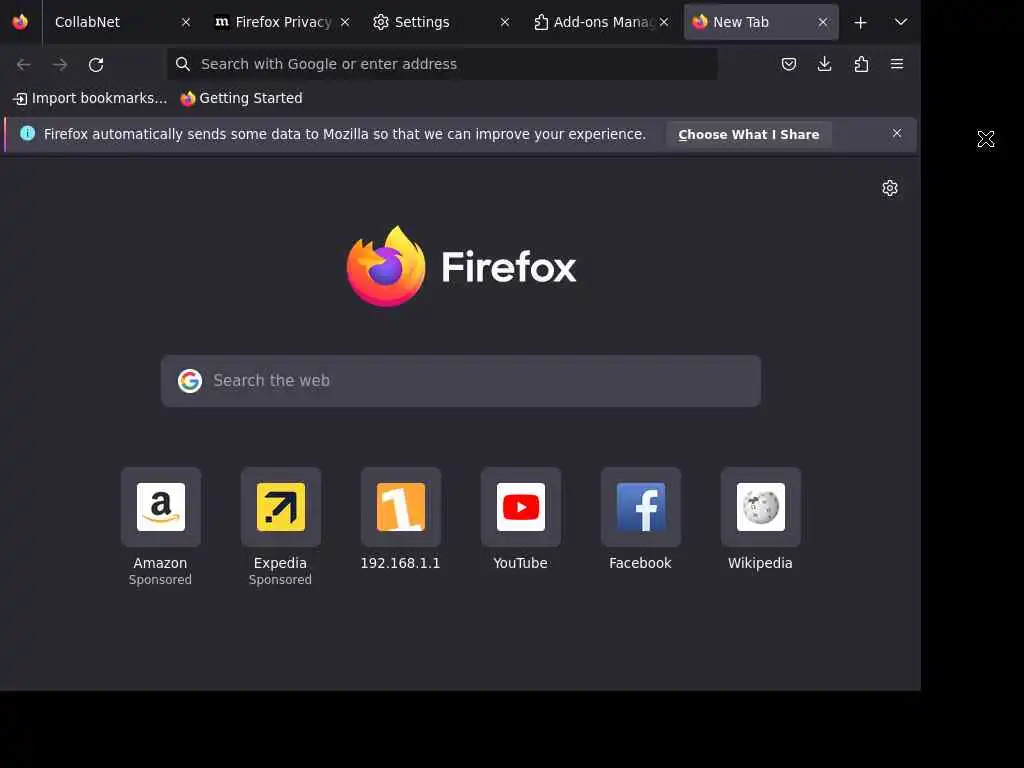This screenshot has width=1024, height=768.
Task: Open Firefox View pinned tab icon
Action: point(20,22)
